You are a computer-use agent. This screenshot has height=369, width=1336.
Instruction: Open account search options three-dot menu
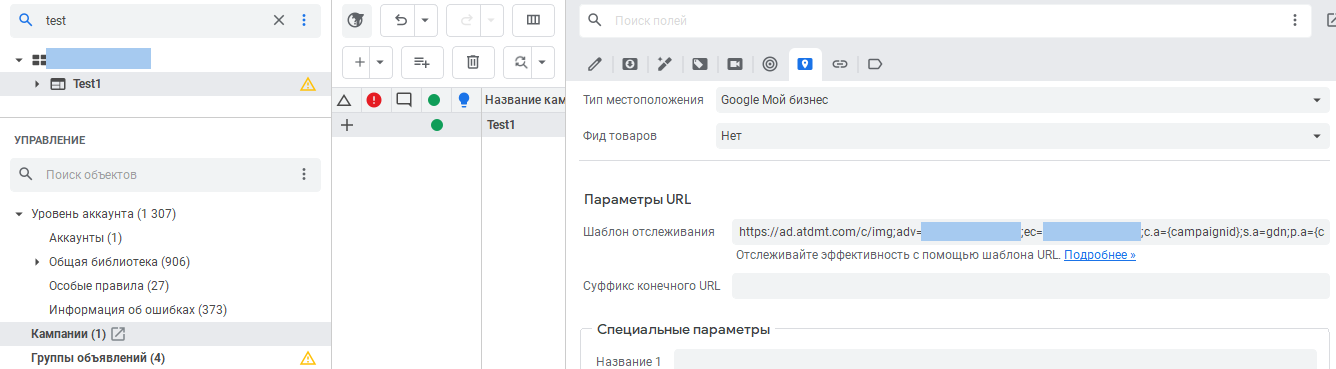click(x=305, y=20)
